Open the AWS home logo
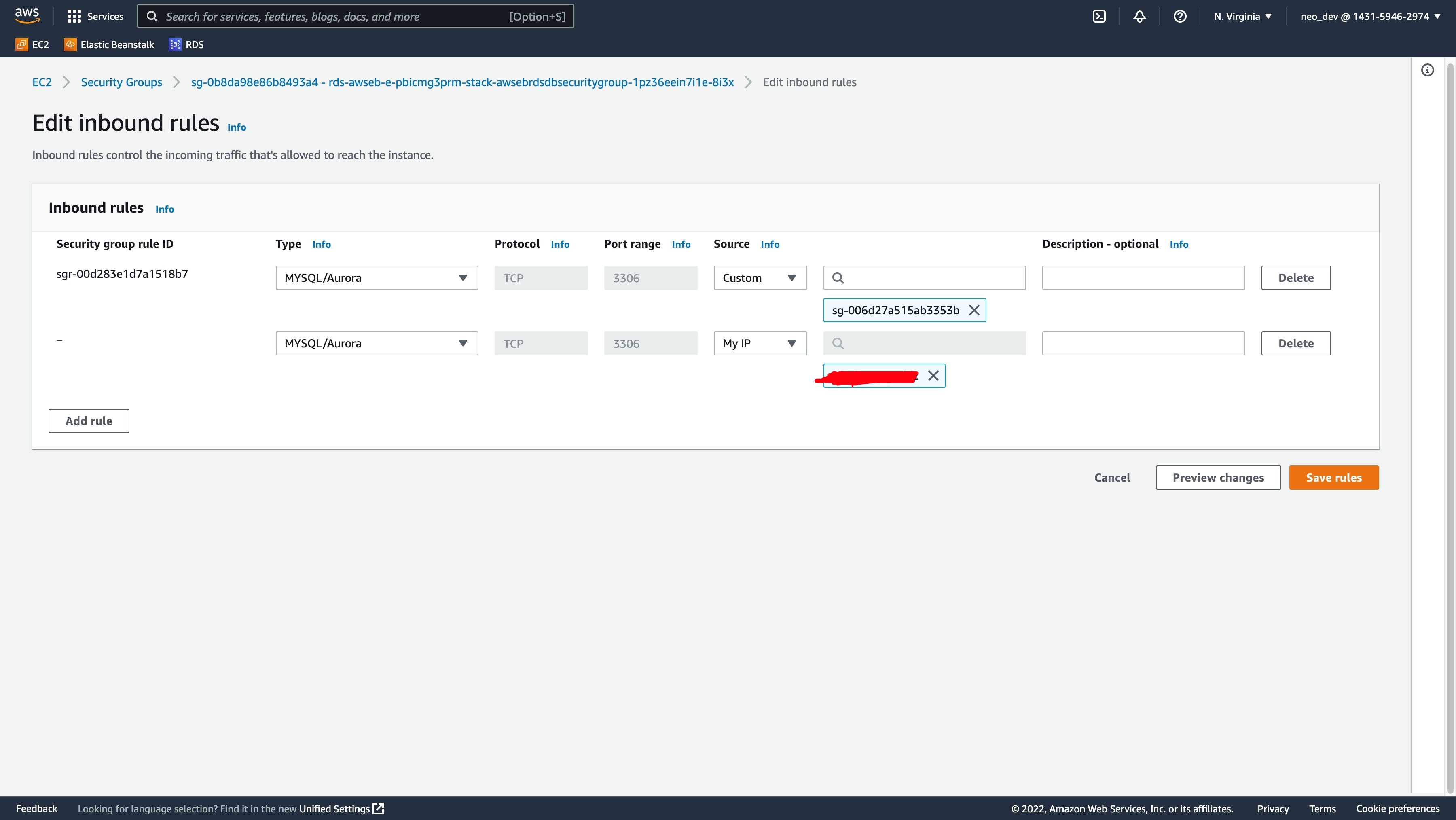This screenshot has height=820, width=1456. (x=27, y=16)
